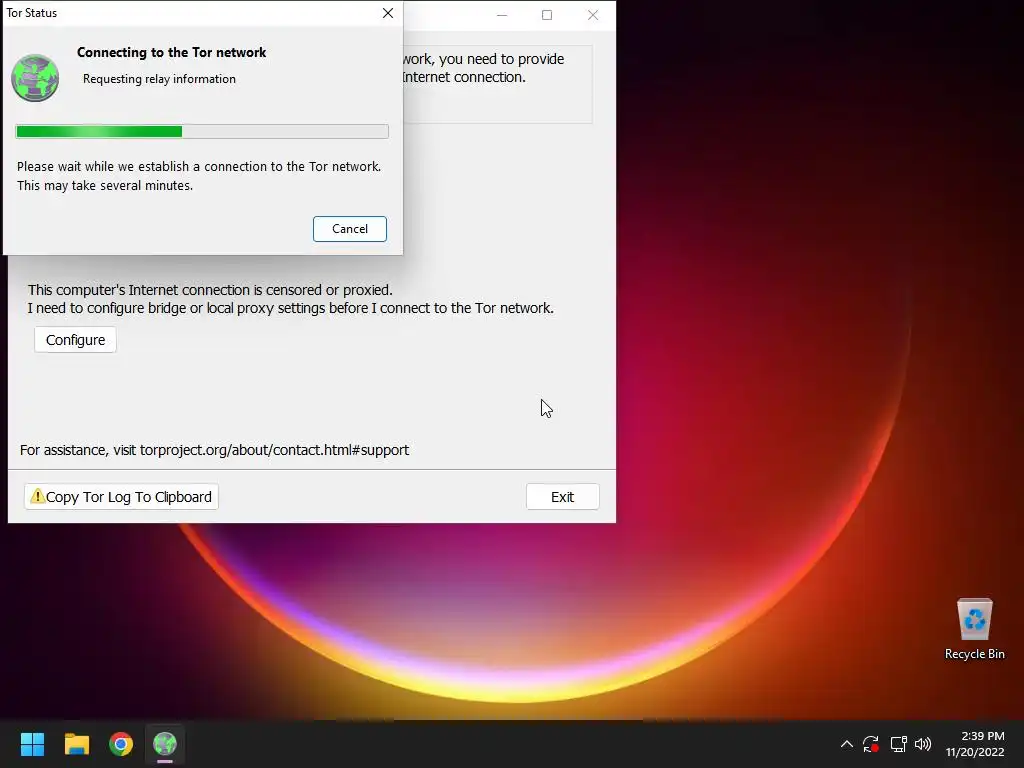Click the 'Internet connection is censored or proxied' text
Image resolution: width=1024 pixels, height=768 pixels.
click(x=261, y=290)
